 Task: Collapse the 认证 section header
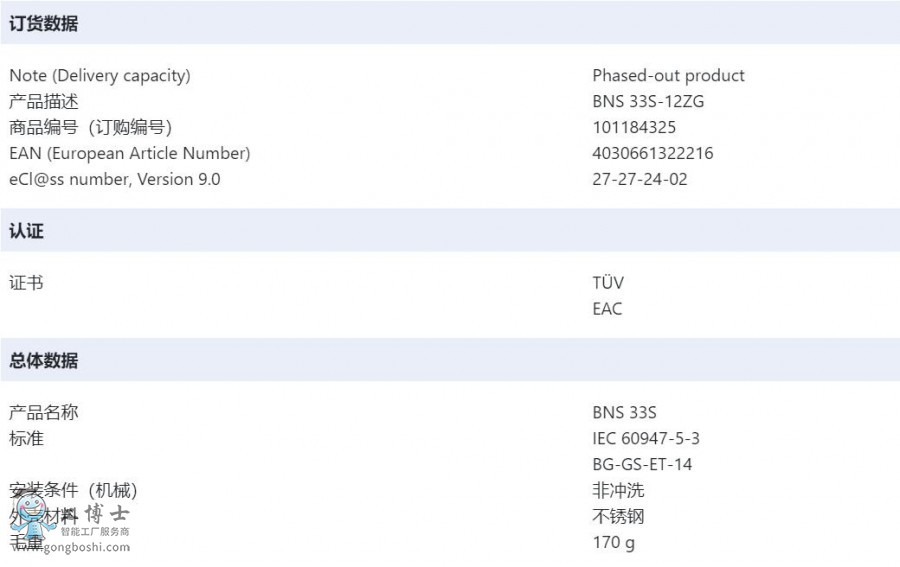coord(450,231)
